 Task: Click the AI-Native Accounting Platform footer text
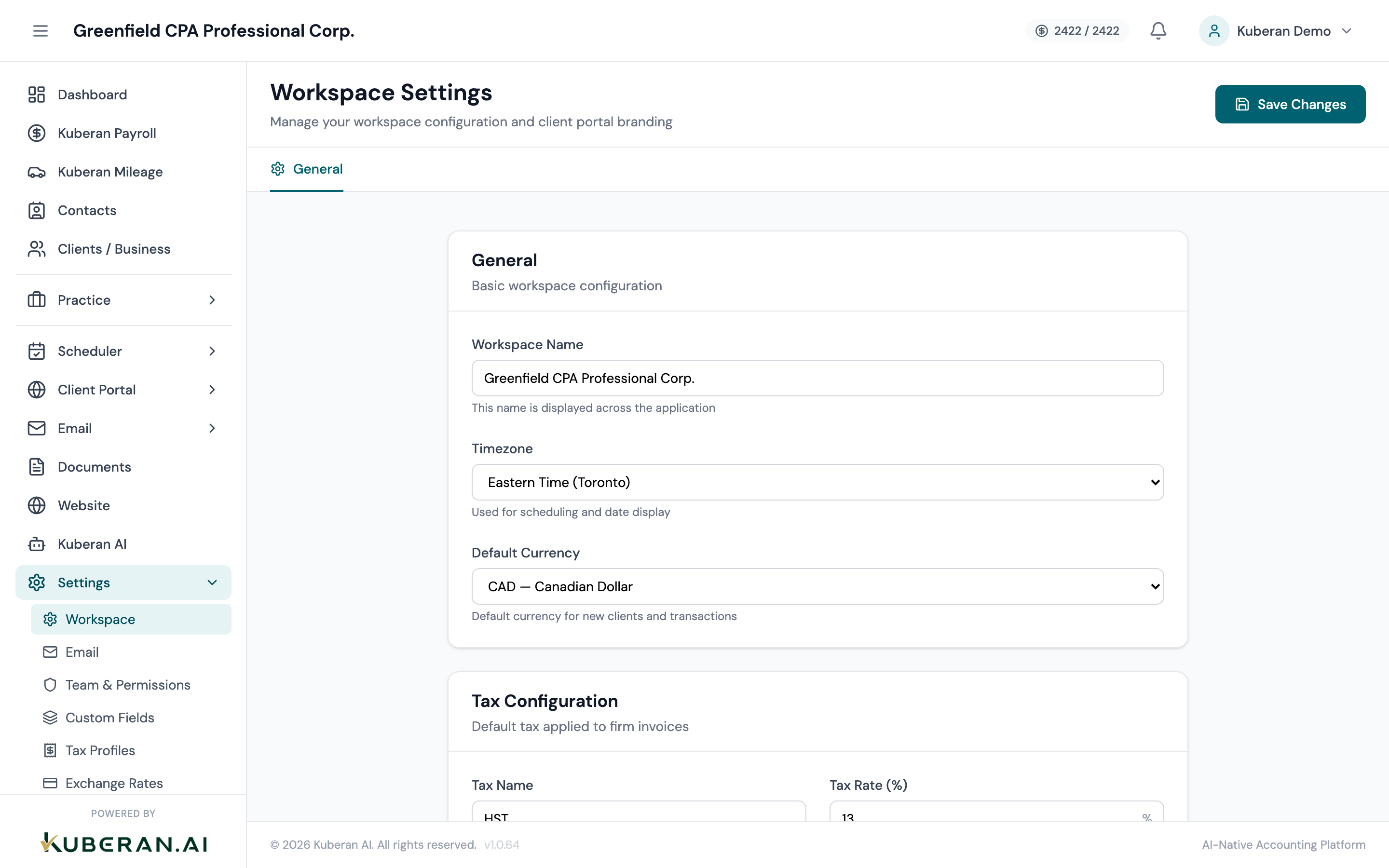1284,844
